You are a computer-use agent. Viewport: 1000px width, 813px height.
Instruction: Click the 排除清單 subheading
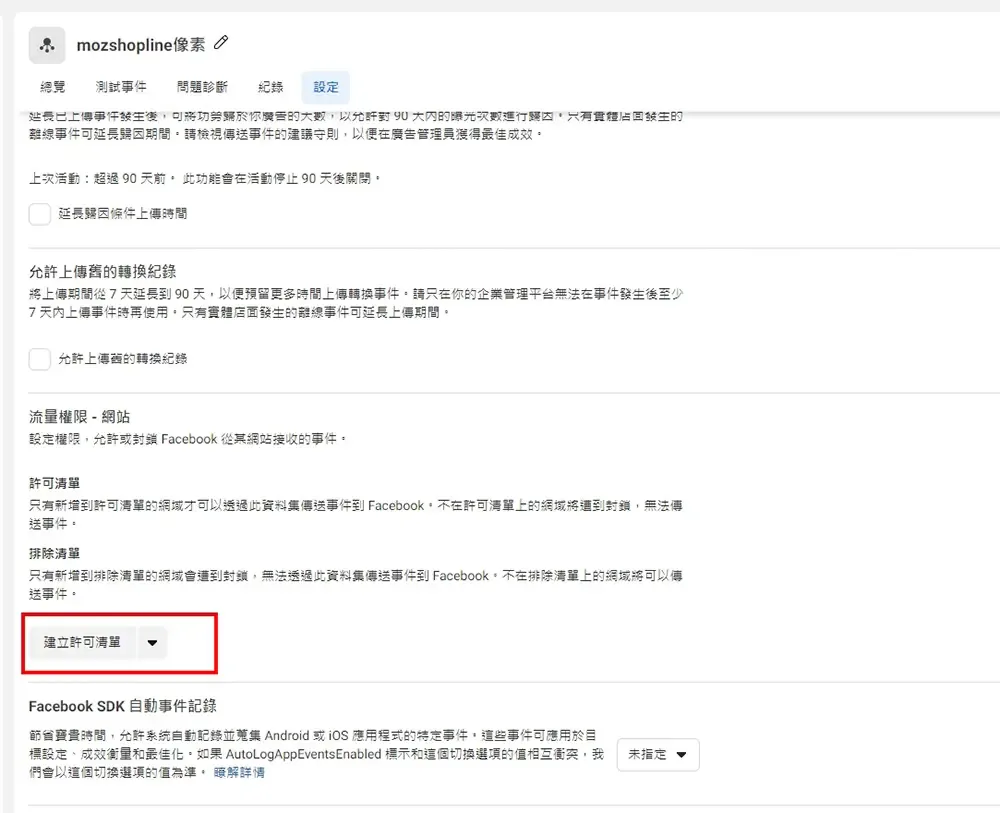[54, 553]
